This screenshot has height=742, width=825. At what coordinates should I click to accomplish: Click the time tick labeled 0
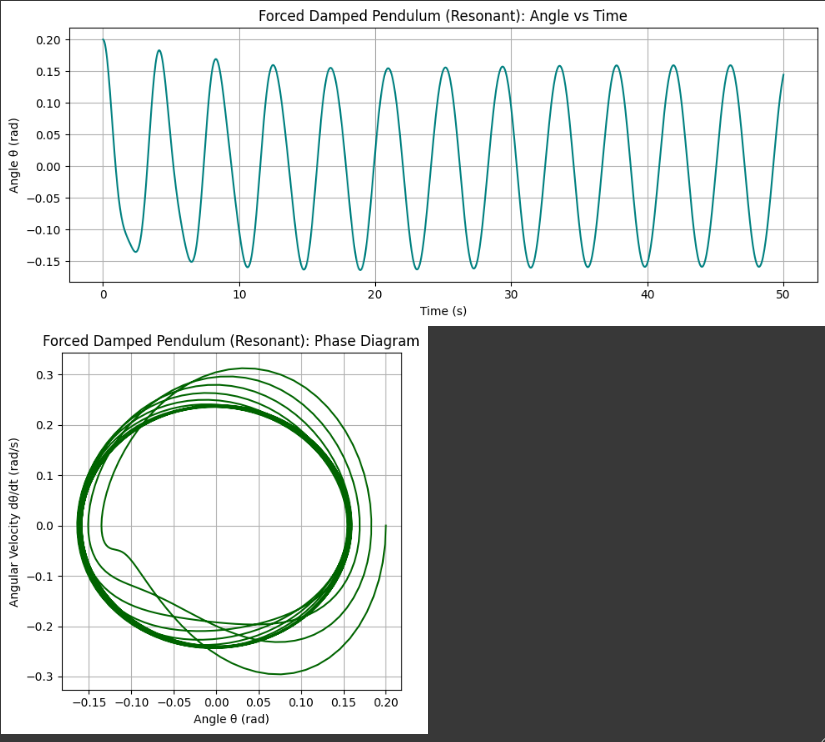coord(102,295)
